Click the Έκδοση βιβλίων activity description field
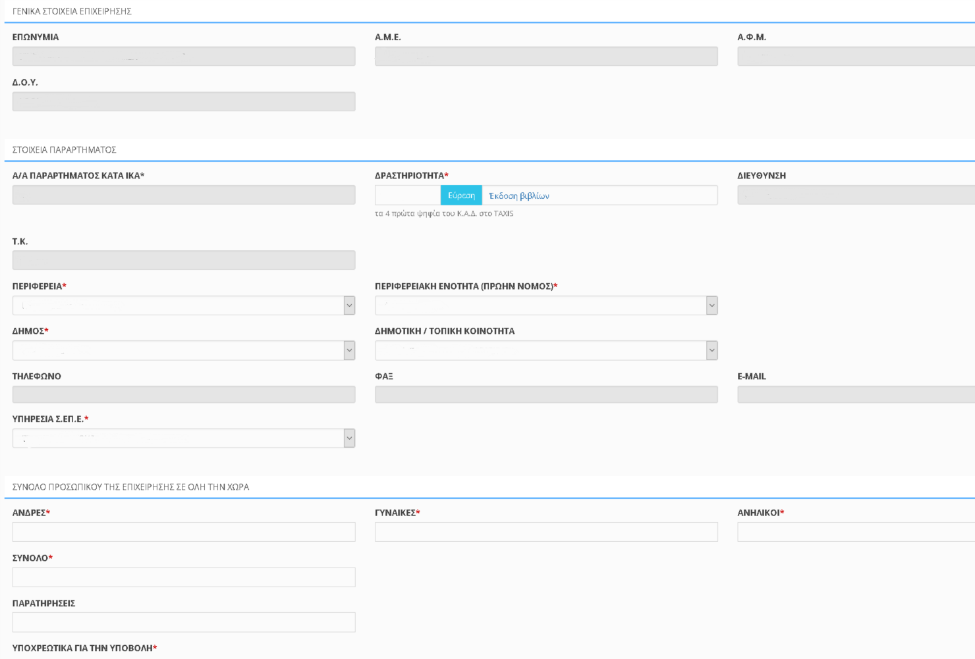This screenshot has height=659, width=975. [x=599, y=195]
